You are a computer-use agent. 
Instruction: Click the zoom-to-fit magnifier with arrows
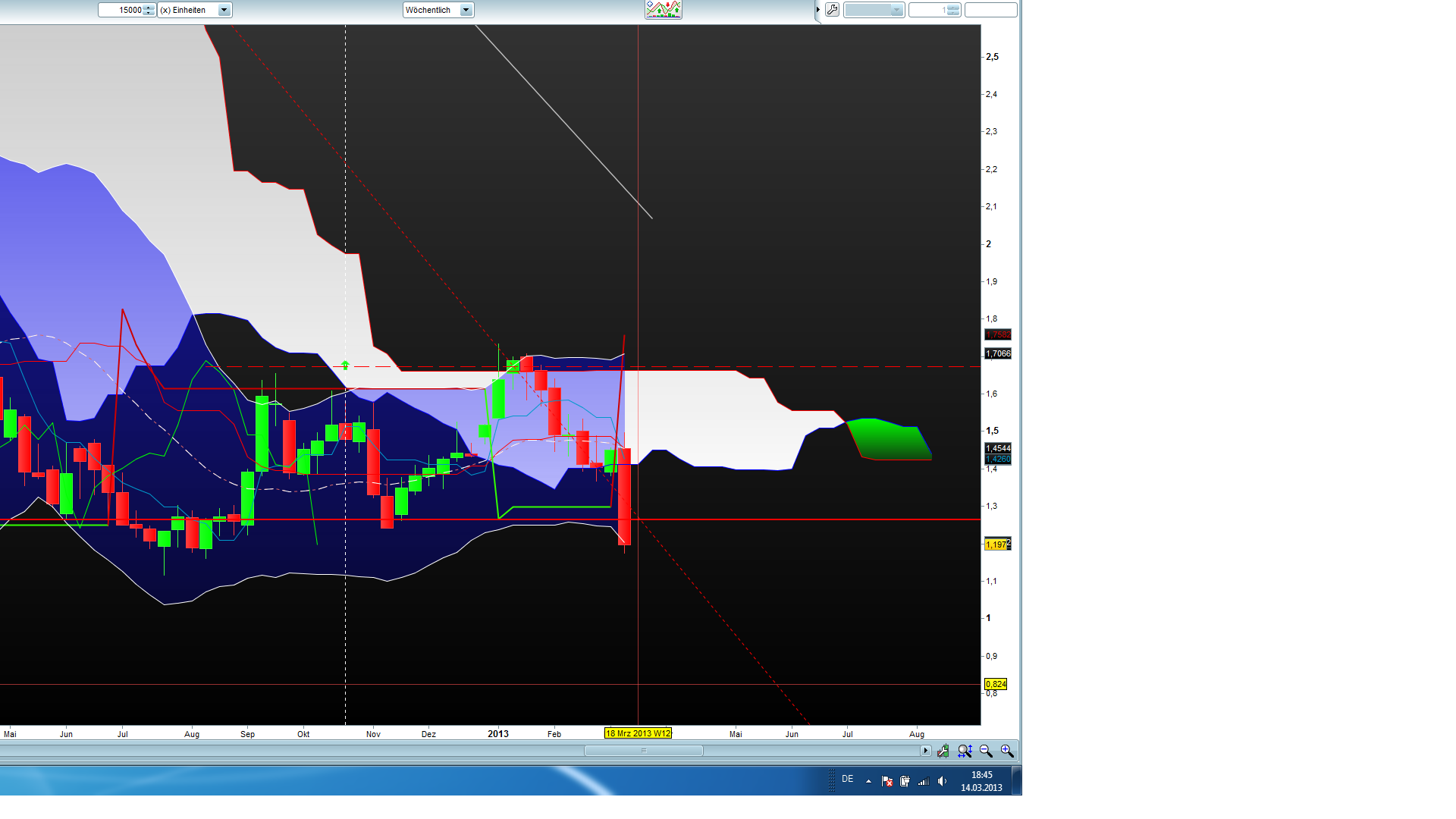(x=965, y=751)
